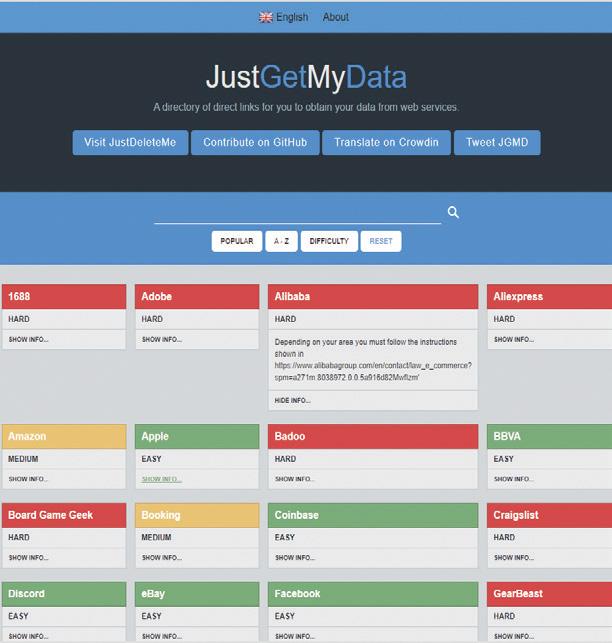The image size is (612, 643).
Task: Expand Show Info on Apple card
Action: (x=162, y=479)
